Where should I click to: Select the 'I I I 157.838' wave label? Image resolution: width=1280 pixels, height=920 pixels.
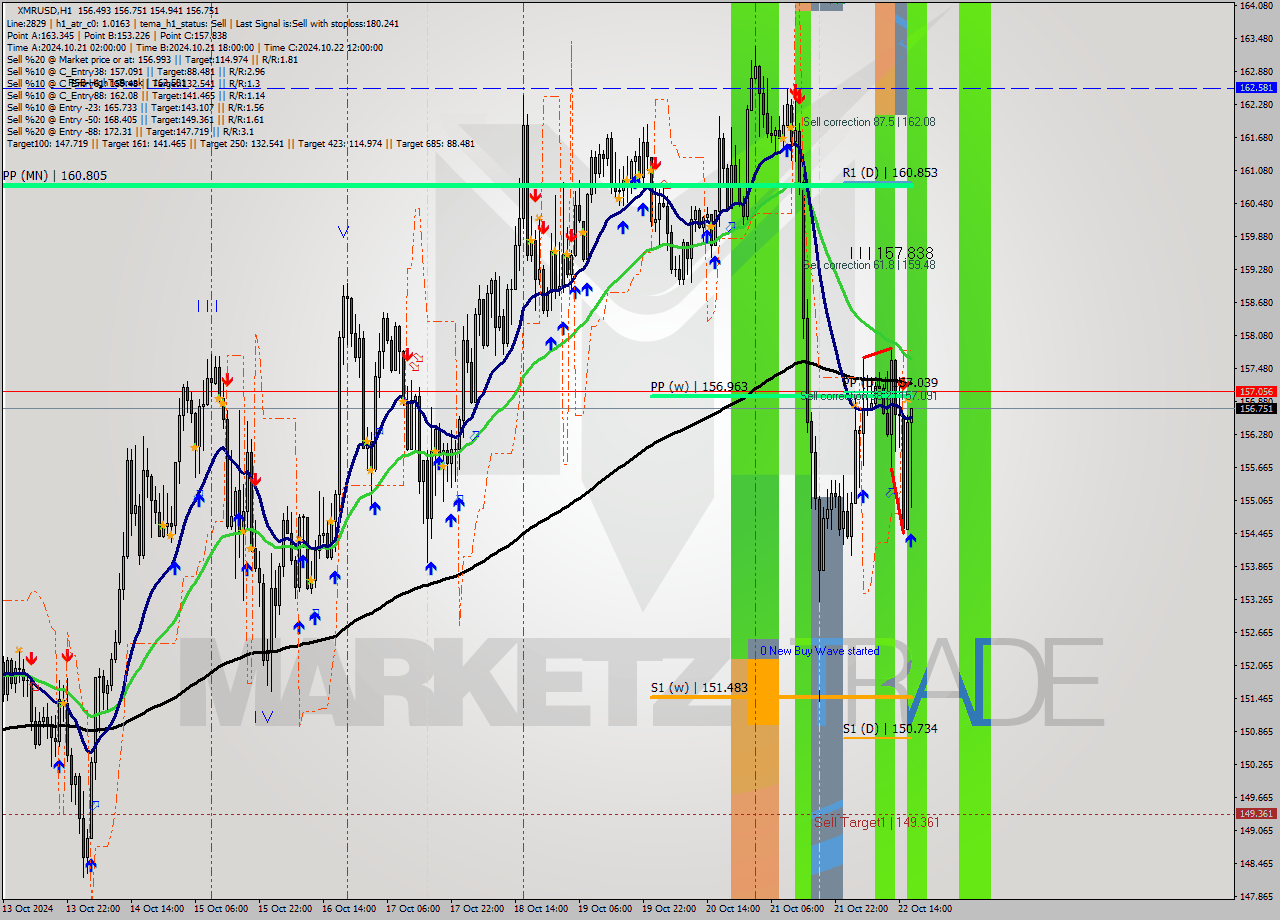click(x=891, y=253)
